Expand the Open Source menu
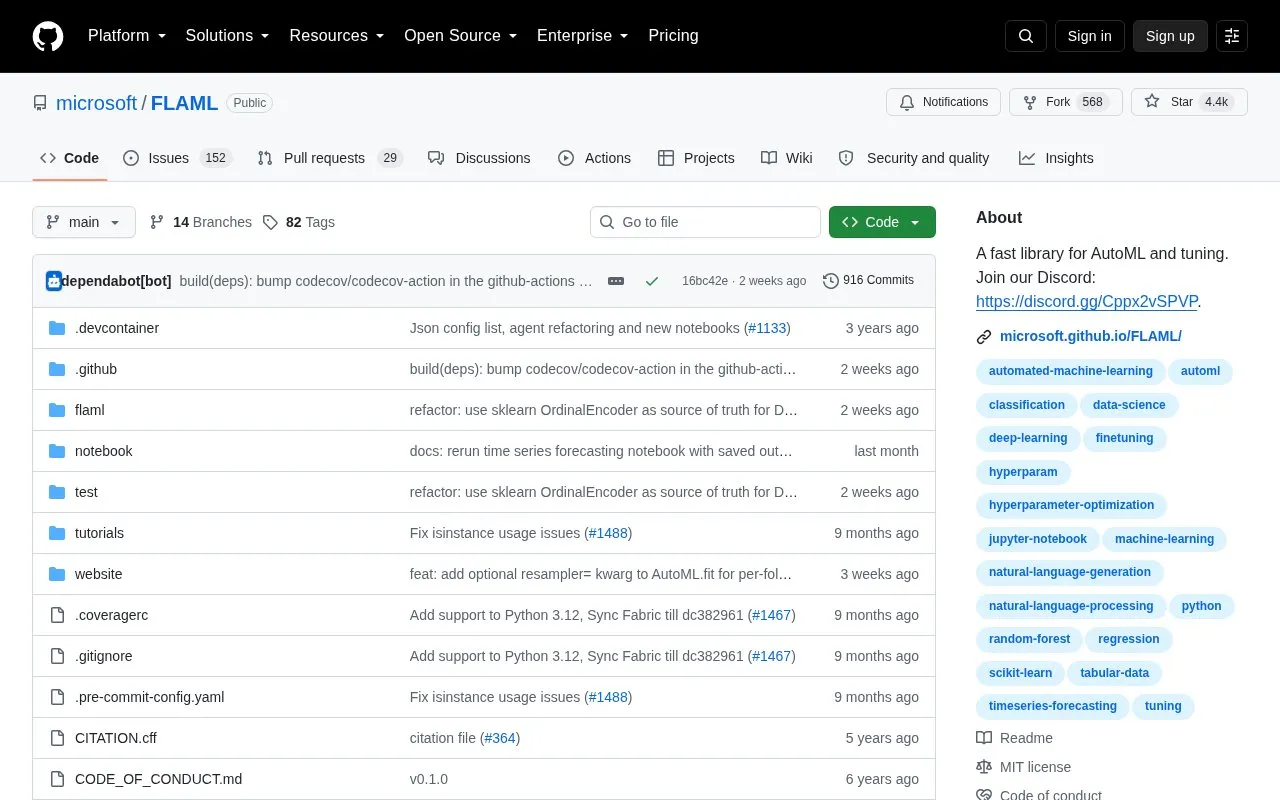 pos(461,36)
